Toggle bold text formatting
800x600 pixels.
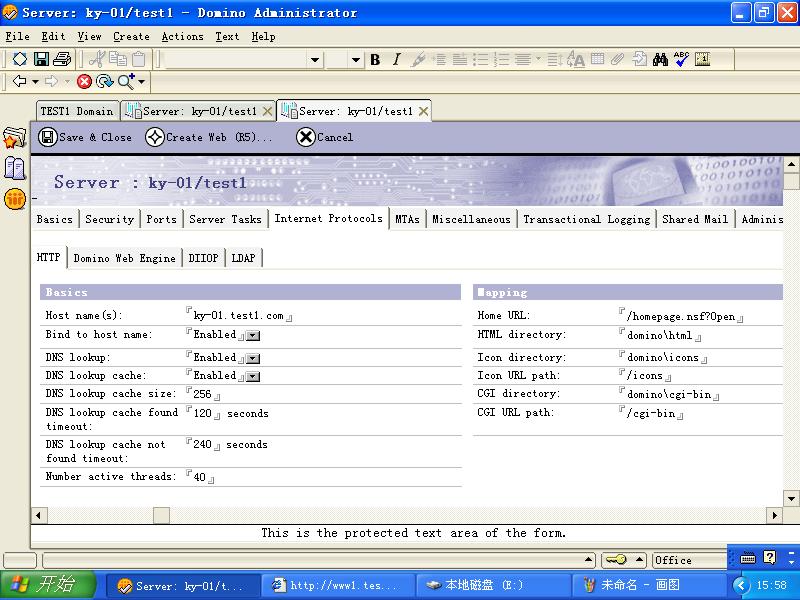(375, 60)
